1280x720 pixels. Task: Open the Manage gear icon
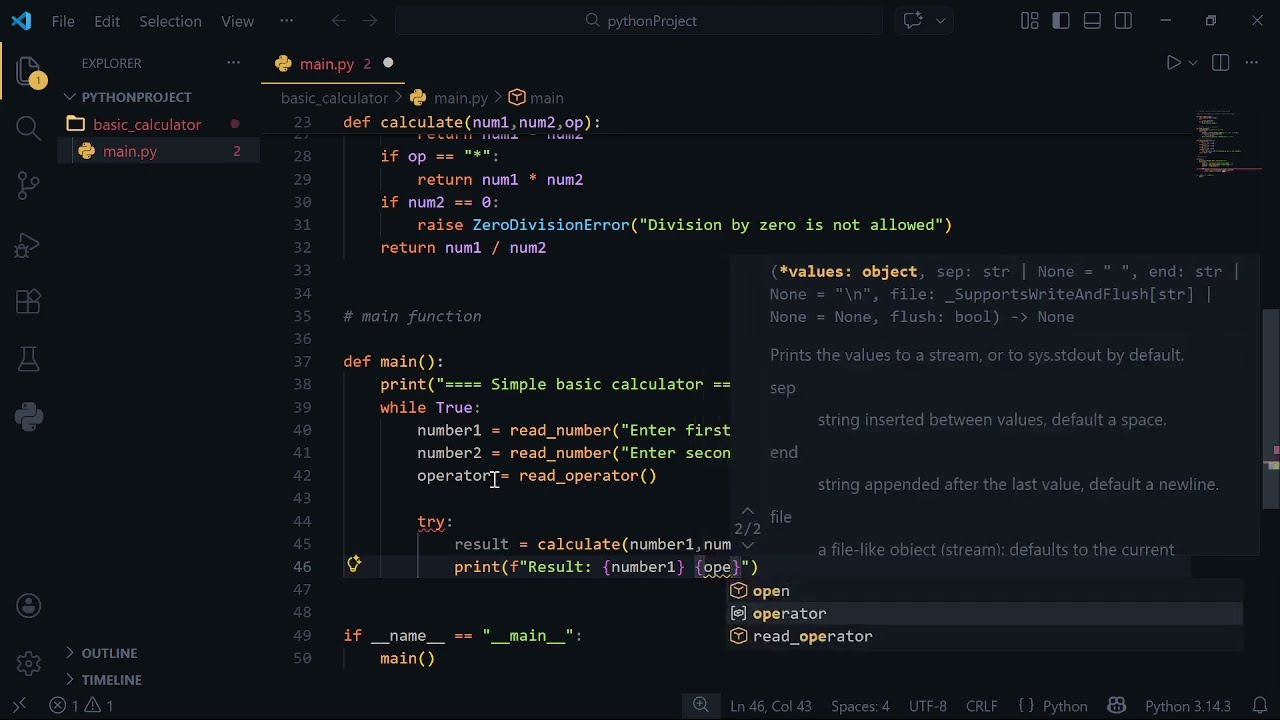(28, 662)
